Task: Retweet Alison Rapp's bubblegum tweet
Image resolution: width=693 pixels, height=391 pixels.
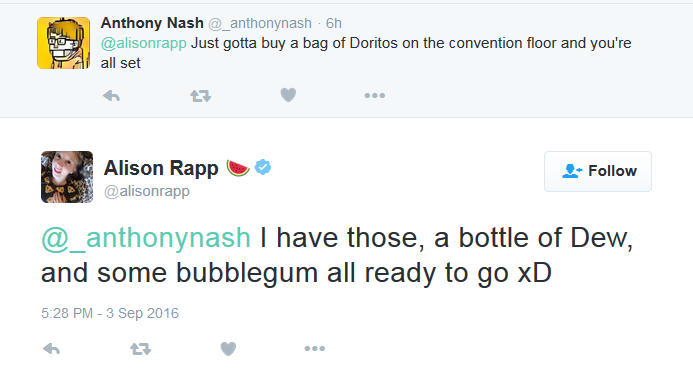Action: click(x=141, y=349)
